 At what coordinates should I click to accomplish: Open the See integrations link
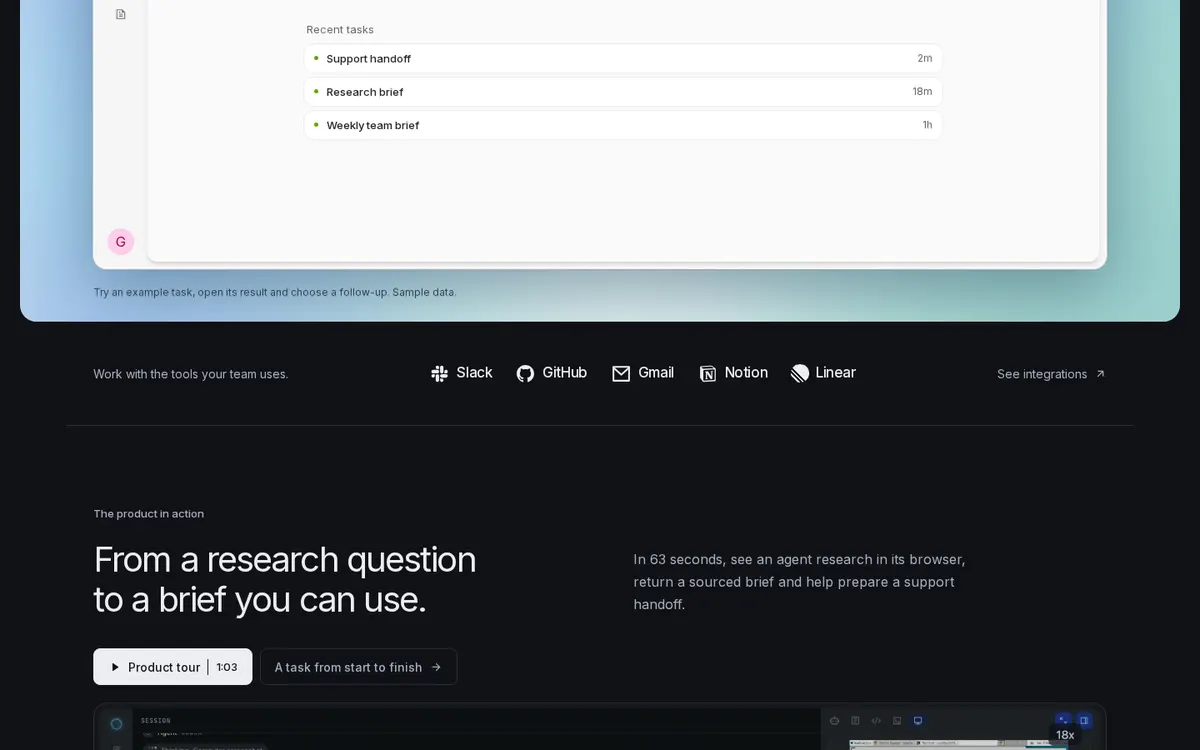click(1051, 374)
